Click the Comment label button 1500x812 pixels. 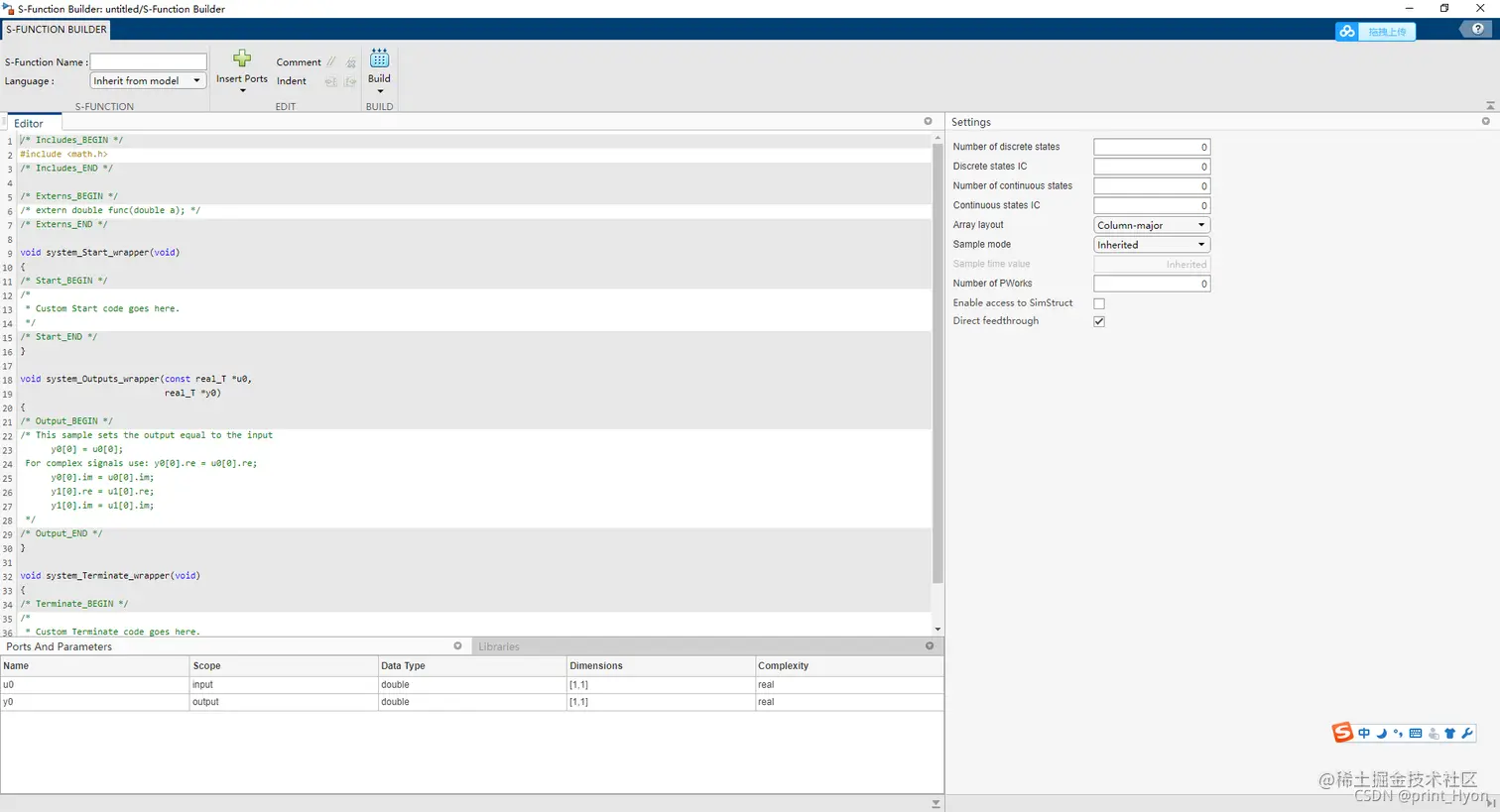coord(299,62)
